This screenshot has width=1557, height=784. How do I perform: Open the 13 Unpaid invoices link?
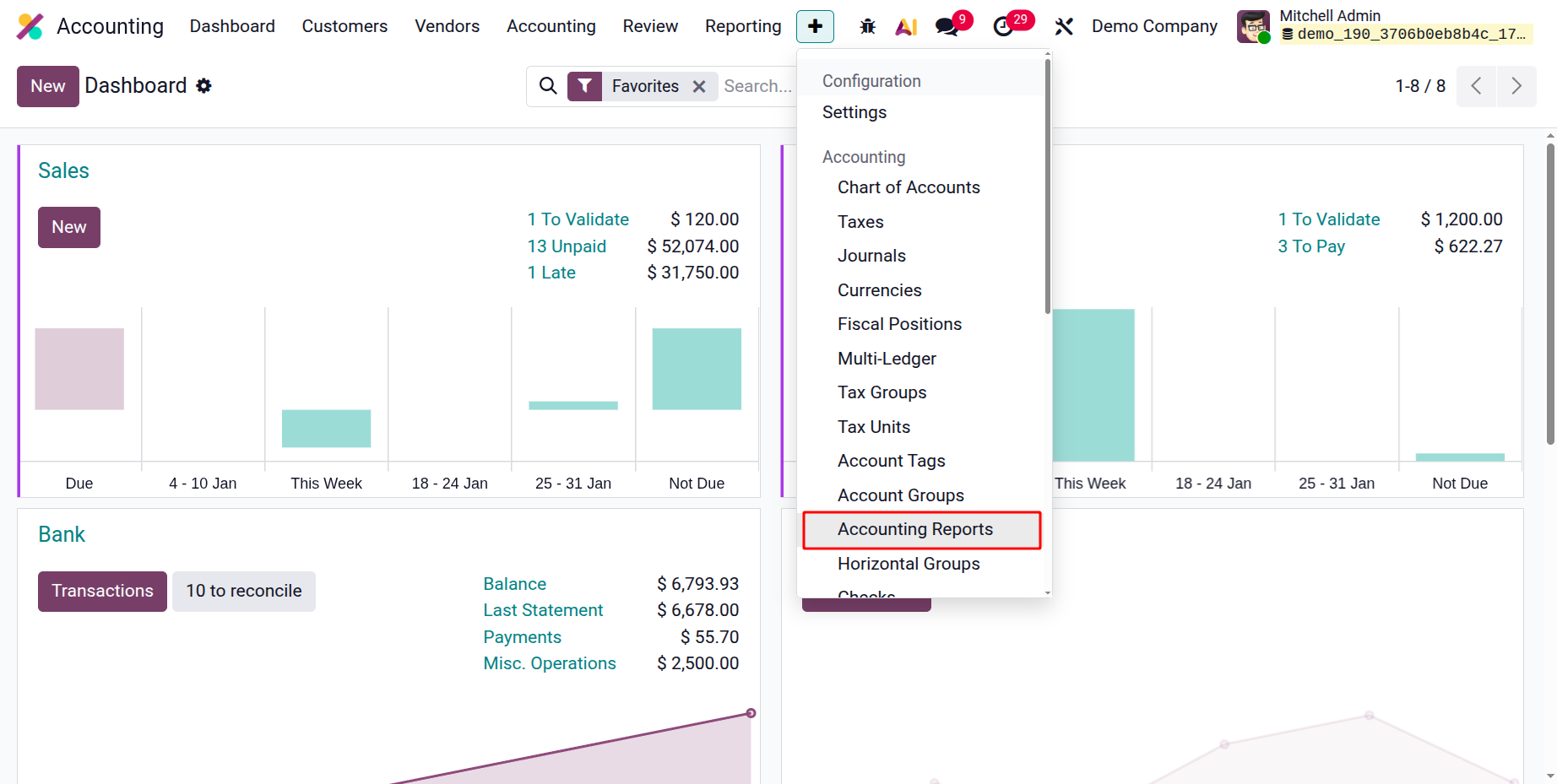[x=567, y=246]
